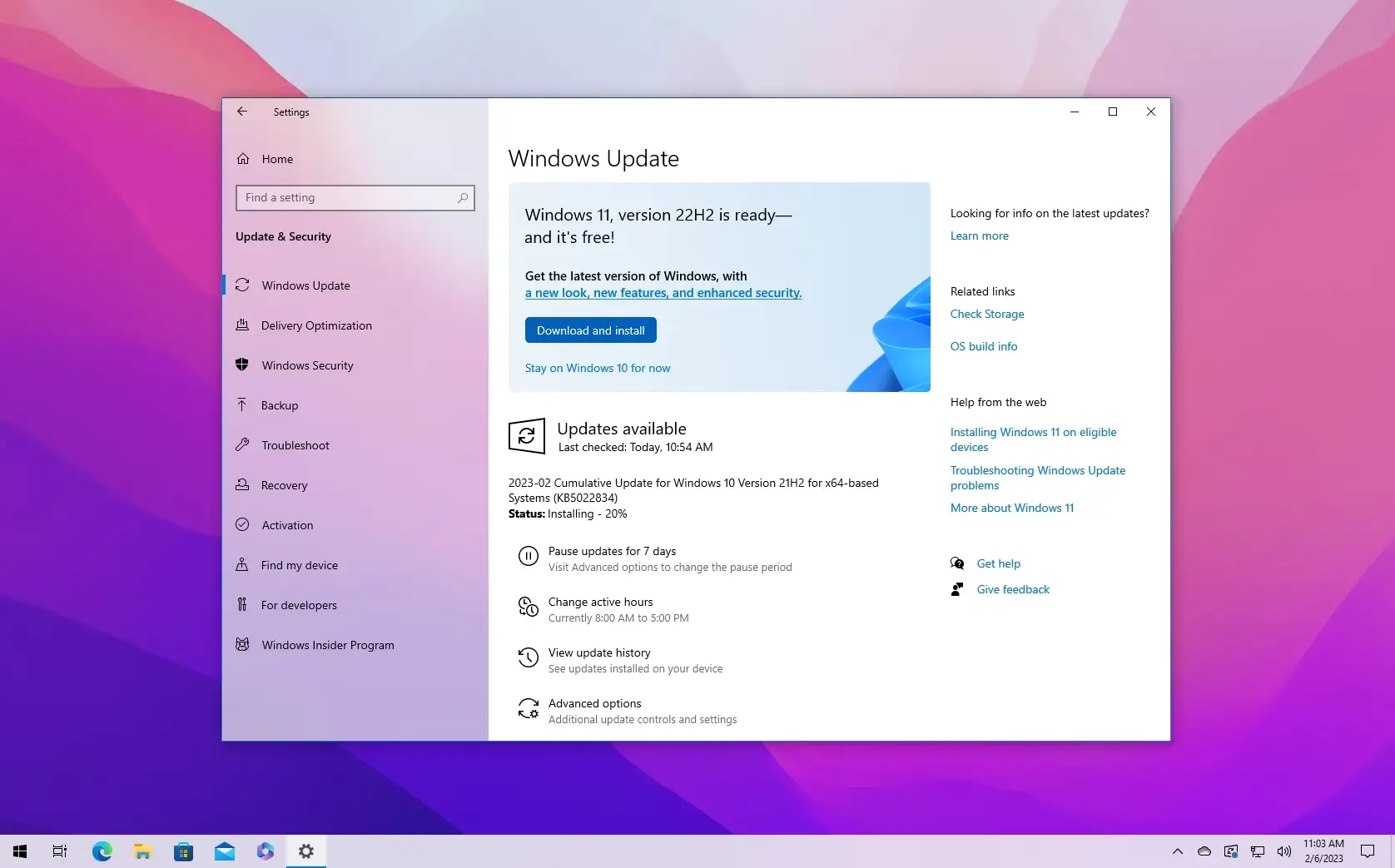Focus the Find a setting search box
This screenshot has height=868, width=1395.
[x=355, y=197]
